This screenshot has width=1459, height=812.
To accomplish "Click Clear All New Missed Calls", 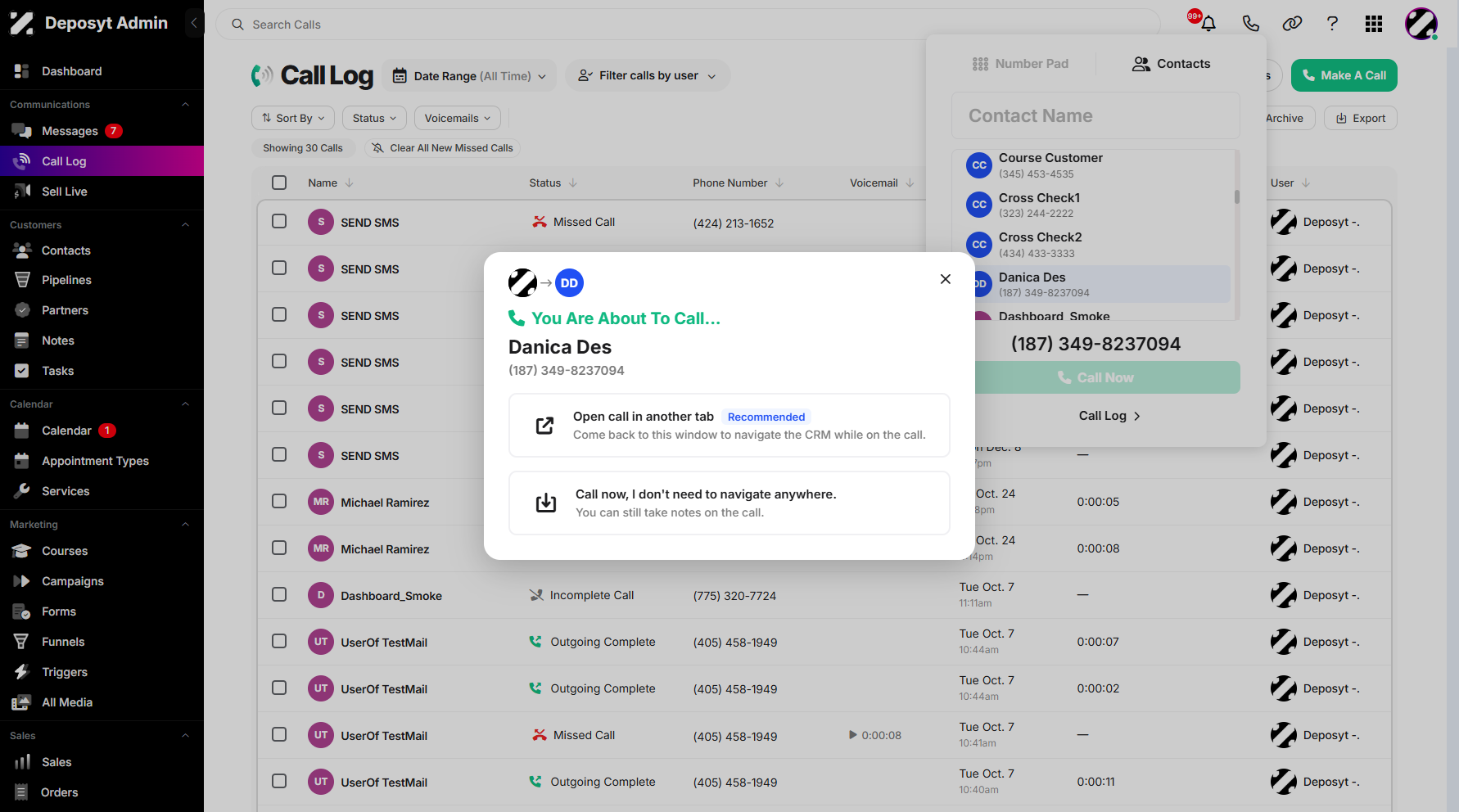I will [443, 148].
